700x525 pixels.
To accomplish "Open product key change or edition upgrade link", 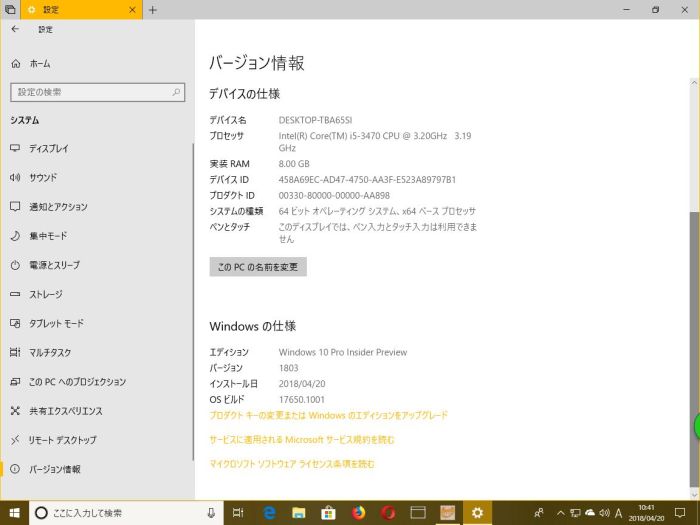I will point(328,415).
